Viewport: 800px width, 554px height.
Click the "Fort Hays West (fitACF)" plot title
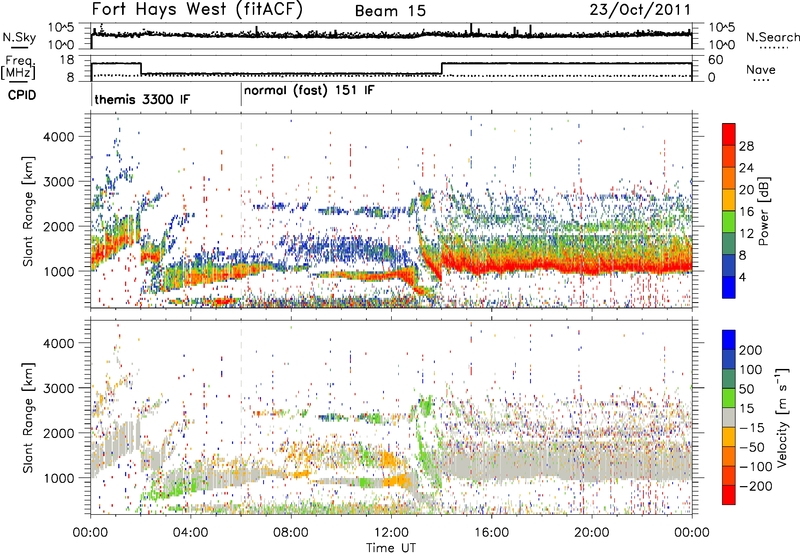click(x=197, y=10)
